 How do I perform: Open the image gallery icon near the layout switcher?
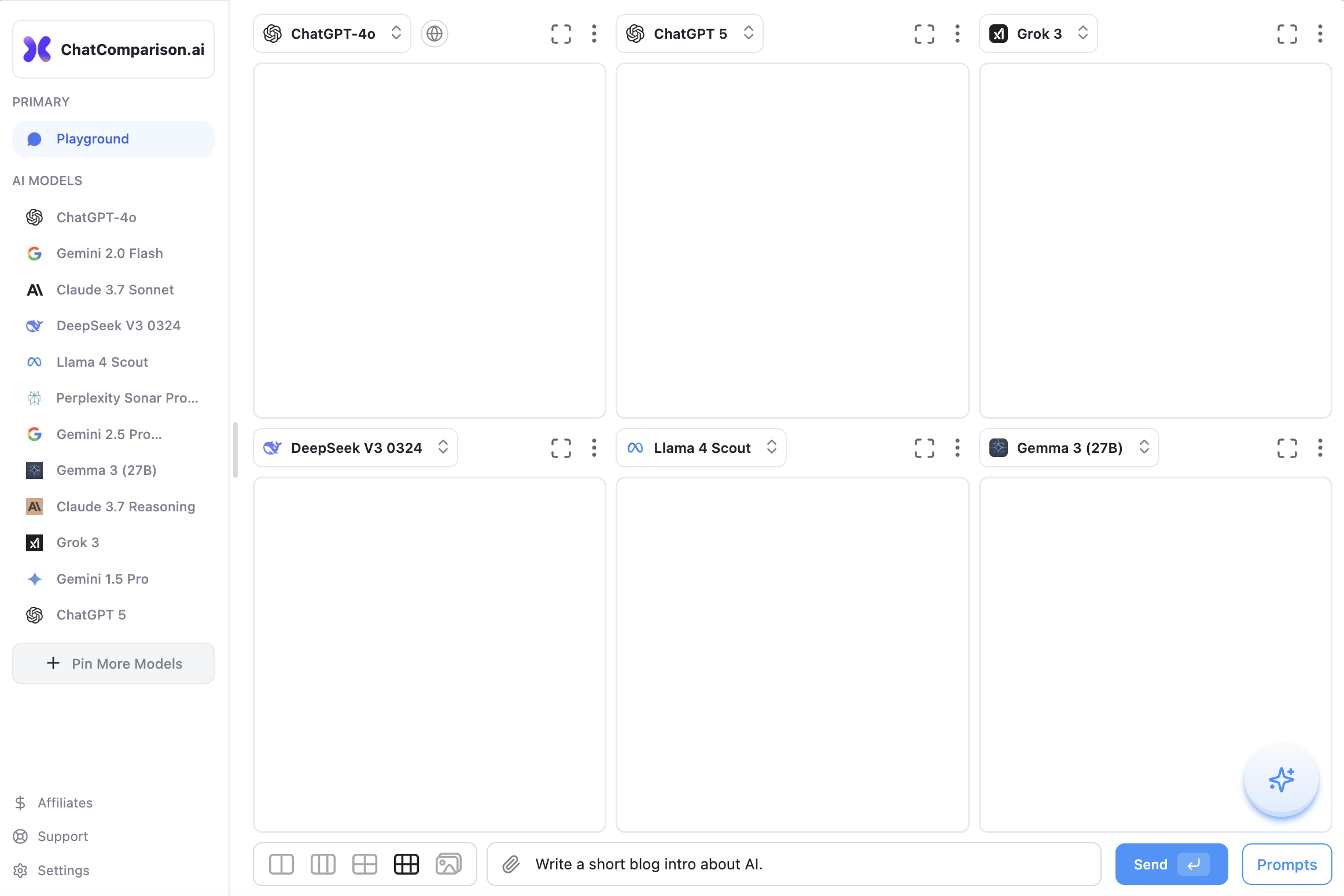click(x=448, y=864)
